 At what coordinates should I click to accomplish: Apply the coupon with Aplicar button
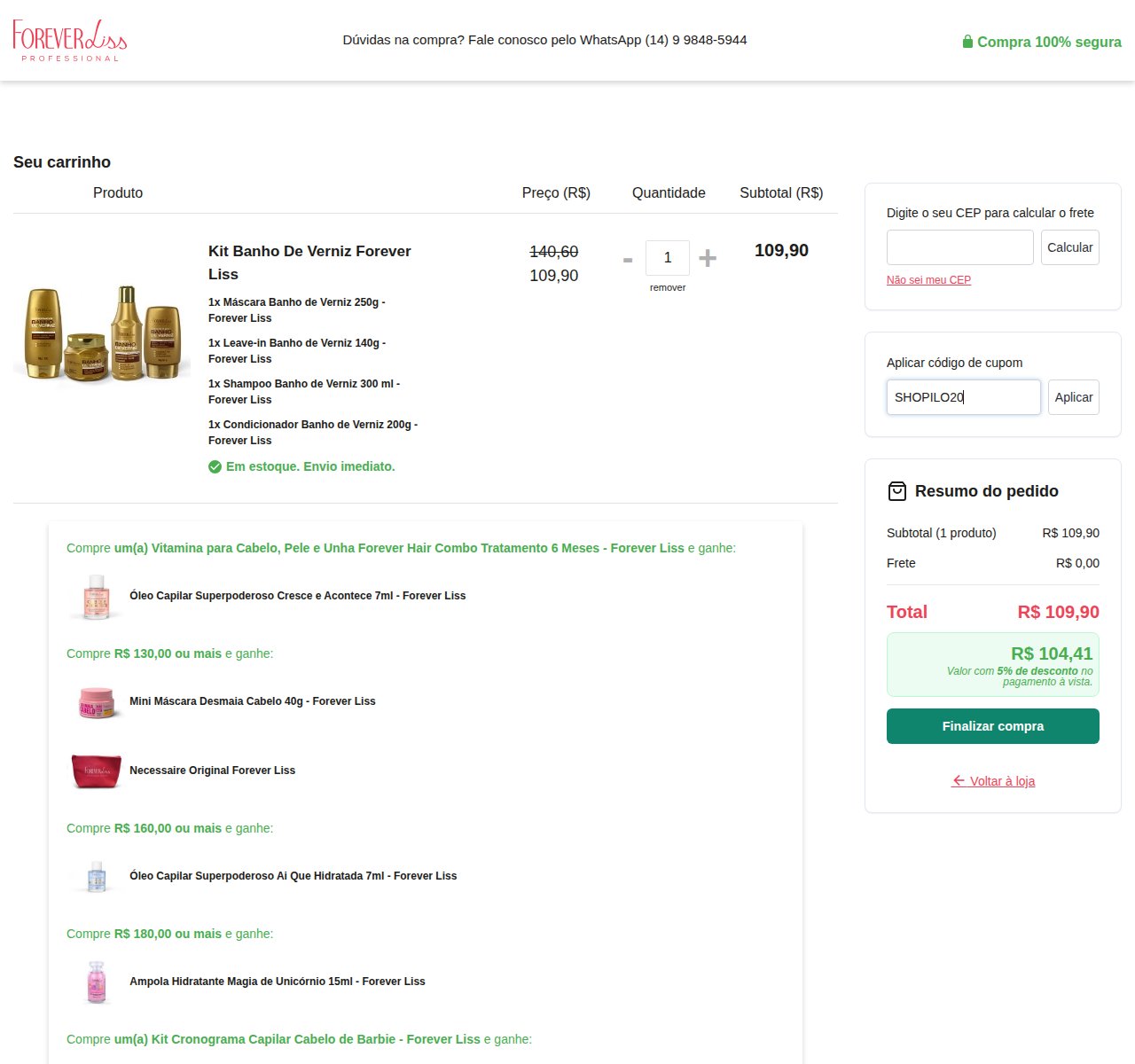click(1074, 397)
